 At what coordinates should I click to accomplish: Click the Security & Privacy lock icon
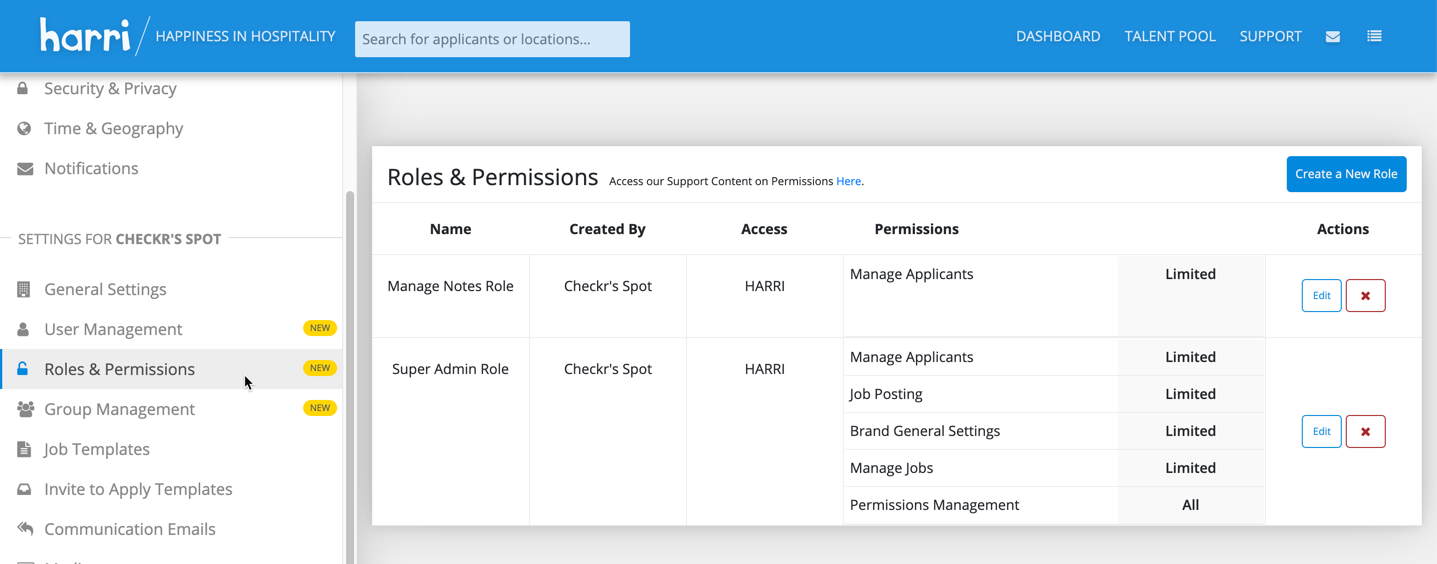click(23, 88)
